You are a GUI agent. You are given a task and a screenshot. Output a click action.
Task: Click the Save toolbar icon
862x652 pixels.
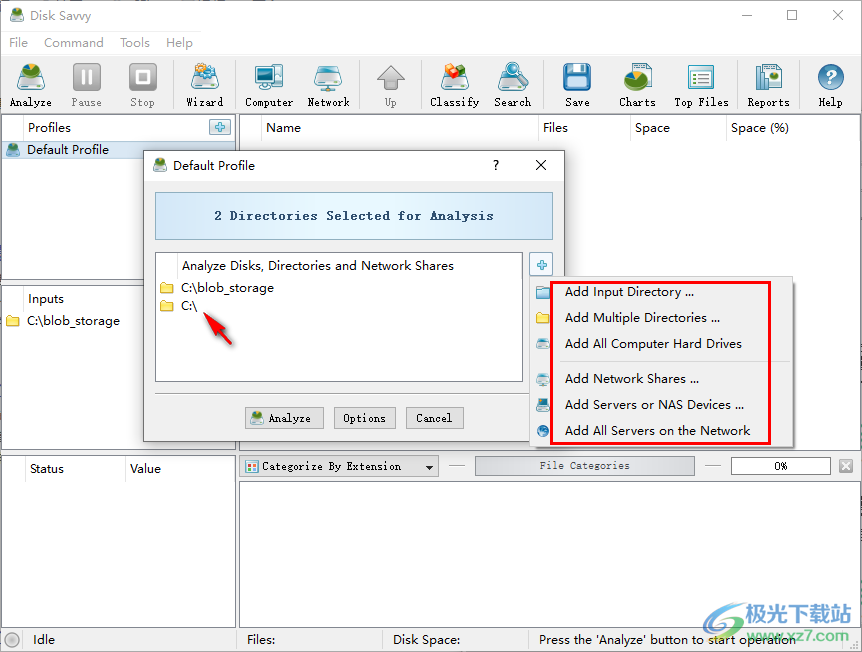tap(577, 85)
